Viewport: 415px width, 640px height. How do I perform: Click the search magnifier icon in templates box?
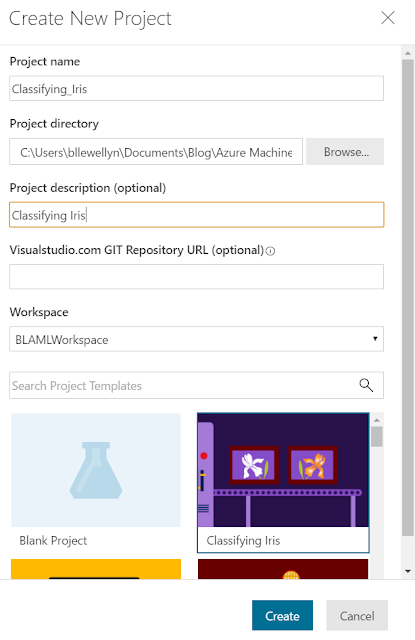pyautogui.click(x=366, y=385)
